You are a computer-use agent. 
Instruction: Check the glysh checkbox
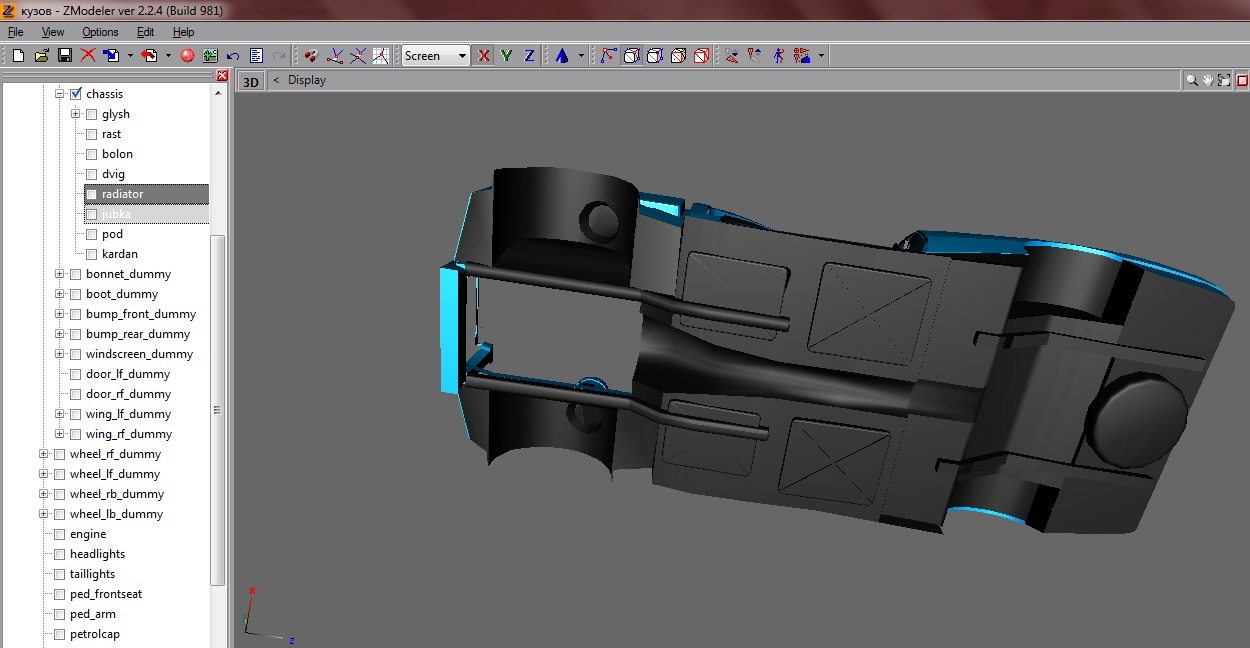coord(92,114)
